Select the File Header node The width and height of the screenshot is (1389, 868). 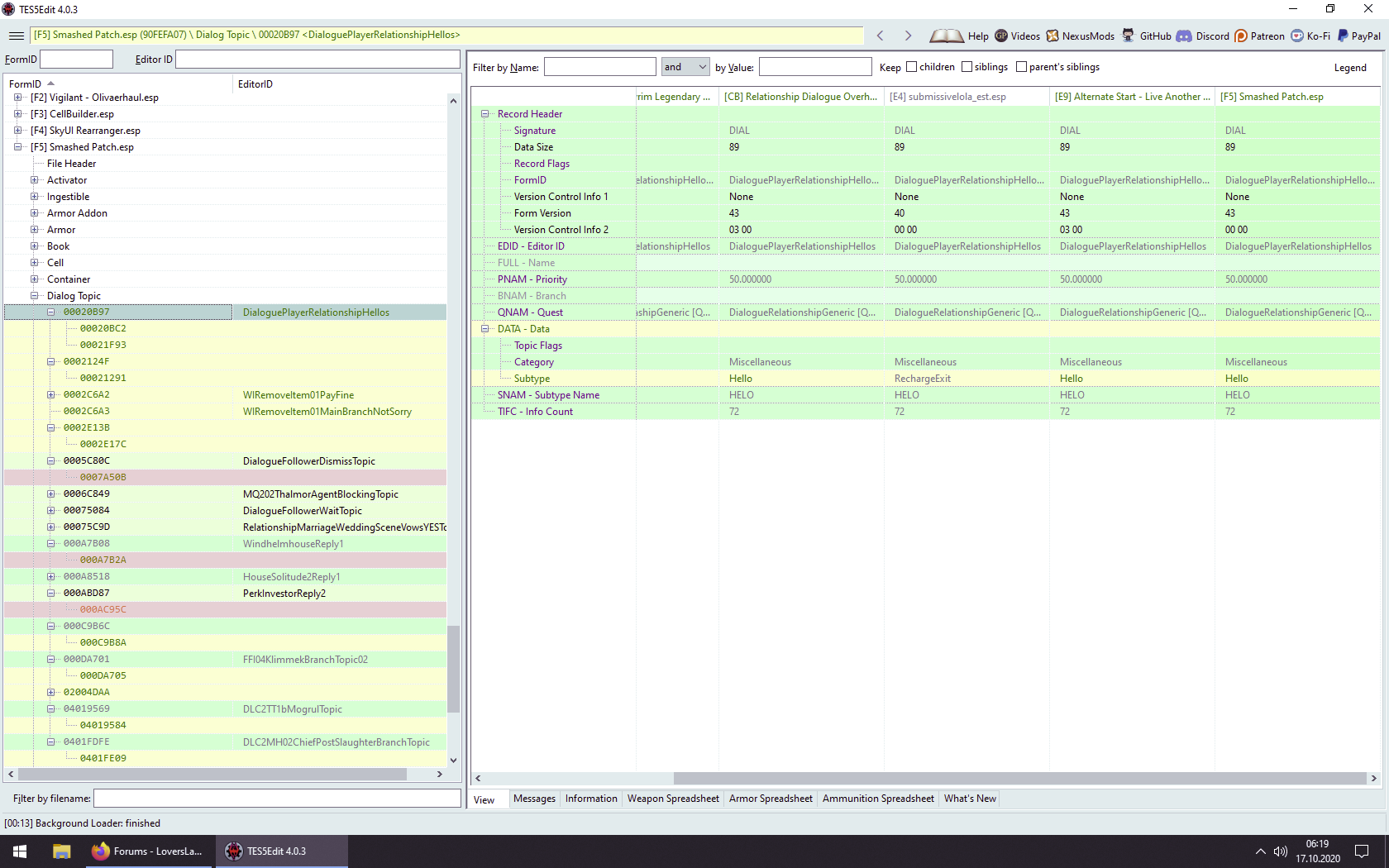(71, 164)
